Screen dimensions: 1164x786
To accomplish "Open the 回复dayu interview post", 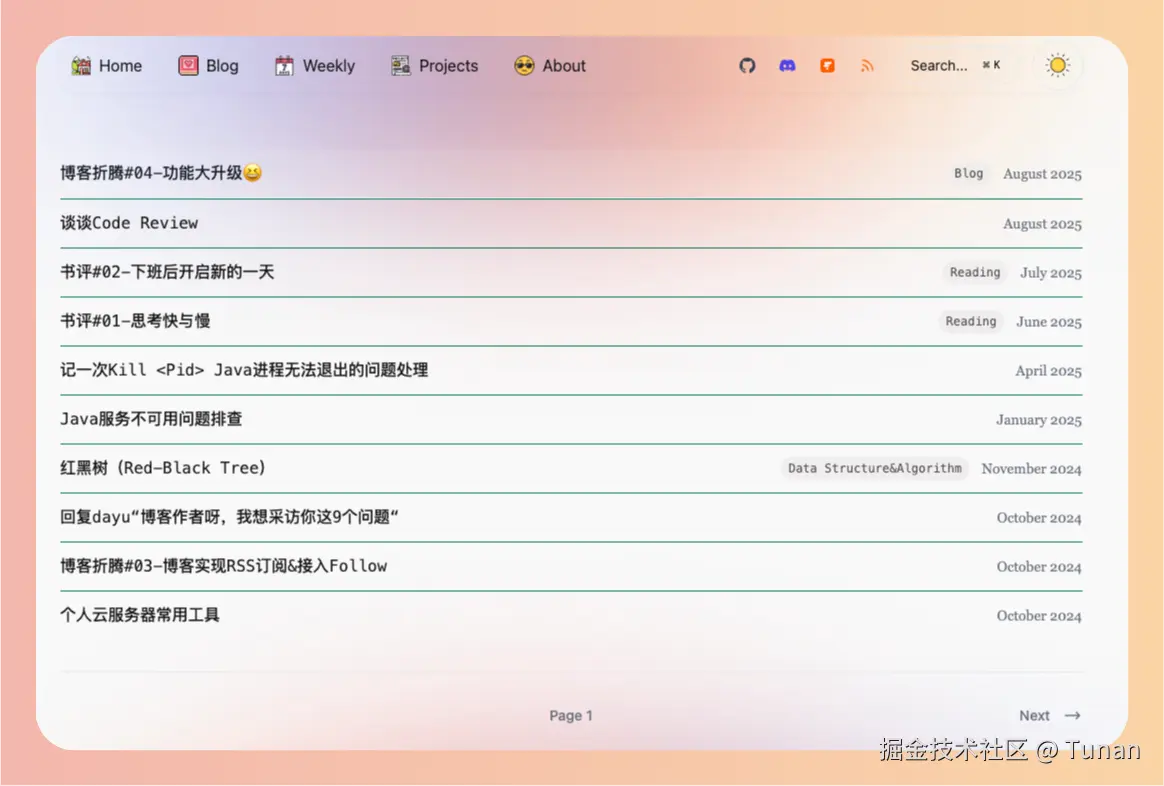I will 229,517.
